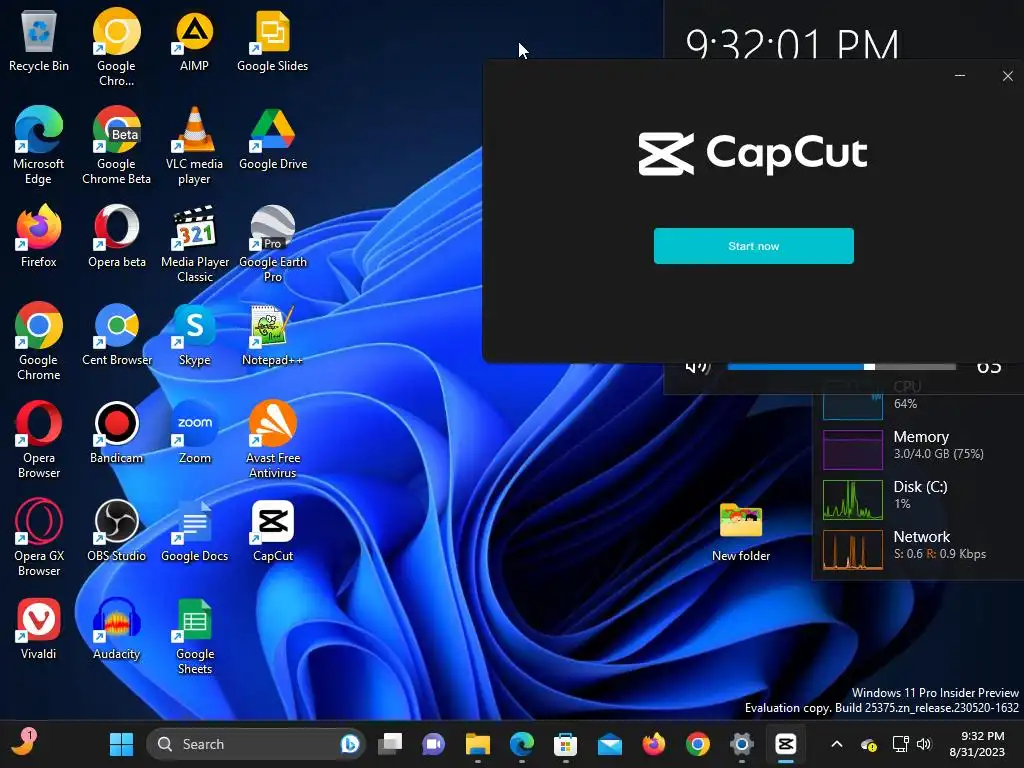The image size is (1024, 768).
Task: Select the Google Chrome Beta shortcut
Action: coord(116,145)
